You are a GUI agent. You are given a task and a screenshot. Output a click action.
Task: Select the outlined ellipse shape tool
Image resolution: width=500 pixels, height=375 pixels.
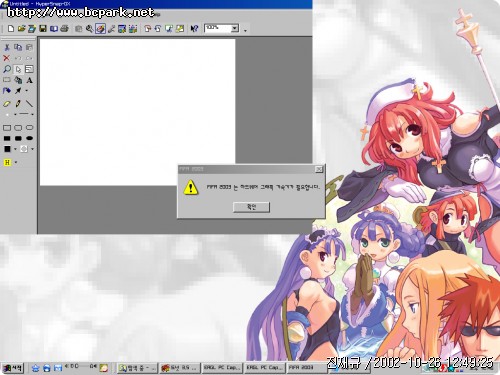tap(29, 128)
